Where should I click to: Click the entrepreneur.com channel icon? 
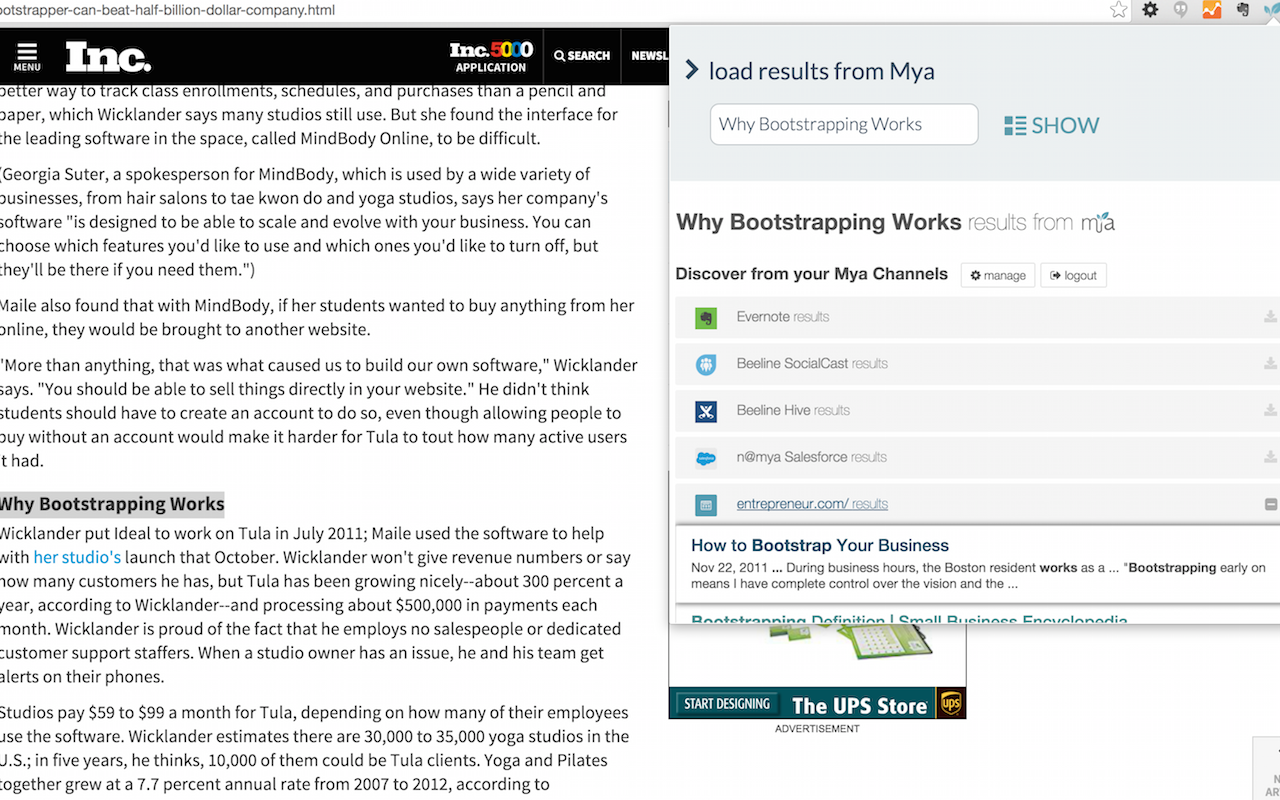pyautogui.click(x=706, y=505)
